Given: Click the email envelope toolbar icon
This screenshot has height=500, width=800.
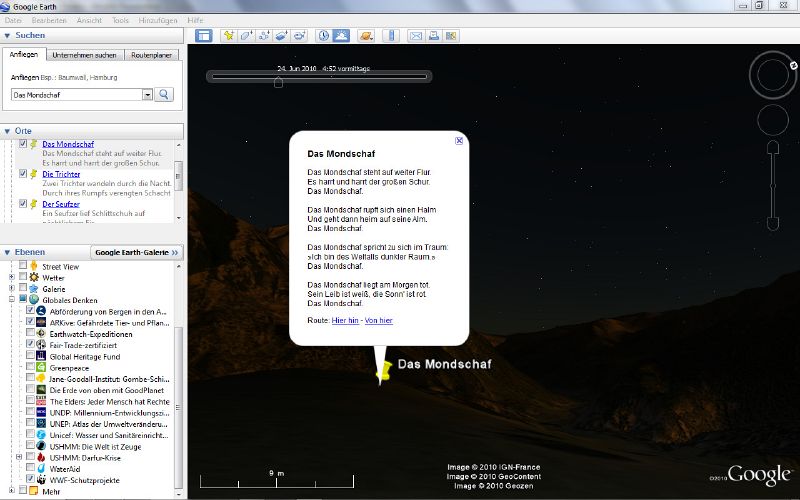Looking at the screenshot, I should click(x=416, y=36).
